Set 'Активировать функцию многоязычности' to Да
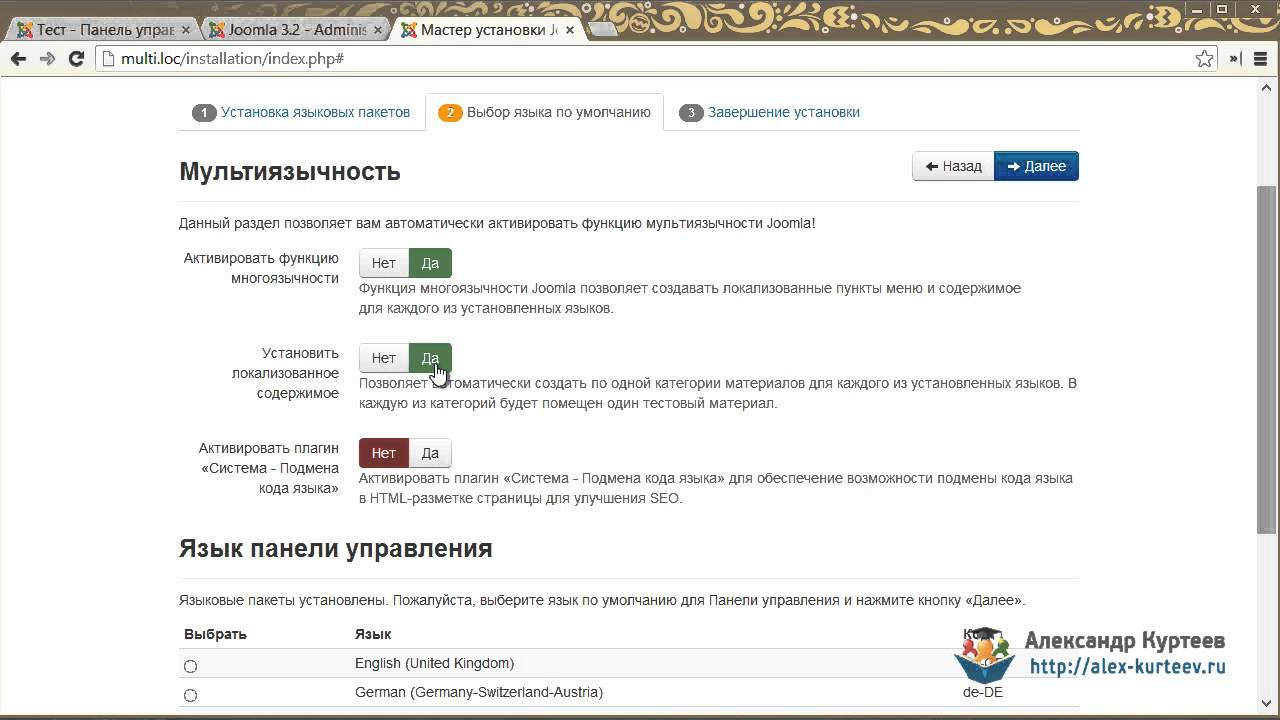The height and width of the screenshot is (720, 1280). coord(430,263)
